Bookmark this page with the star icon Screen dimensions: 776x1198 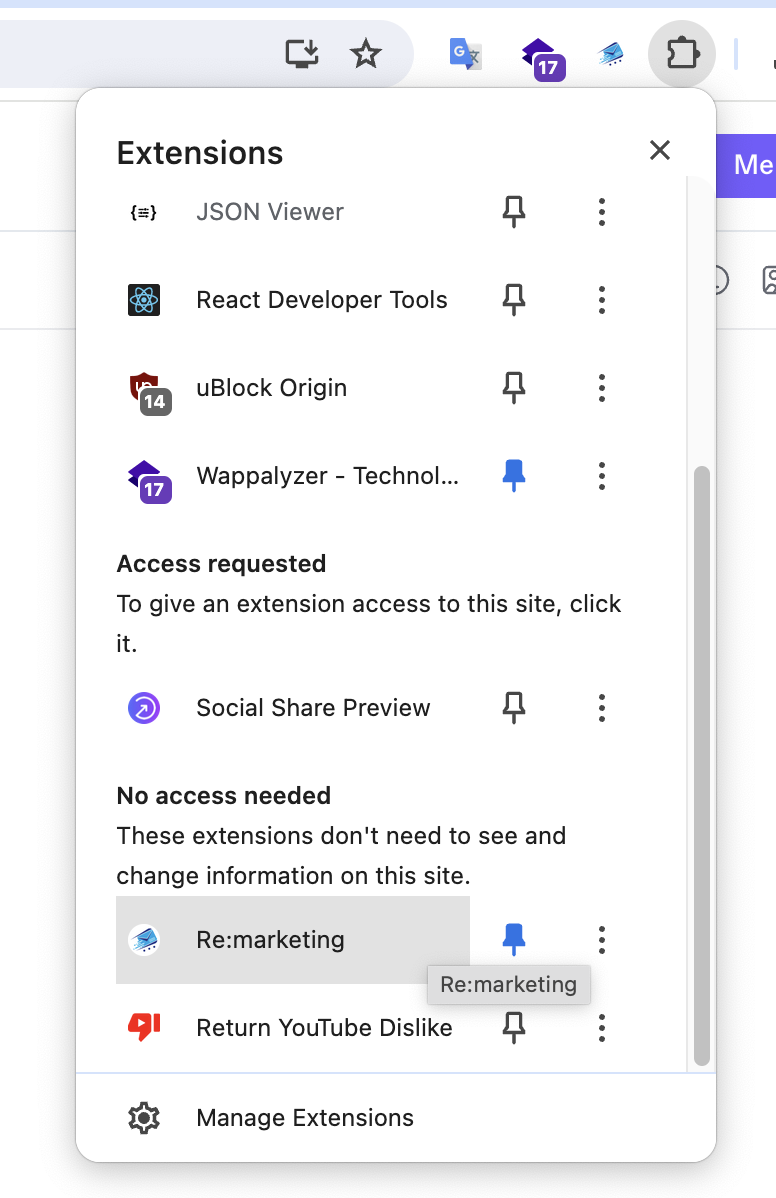click(x=366, y=54)
